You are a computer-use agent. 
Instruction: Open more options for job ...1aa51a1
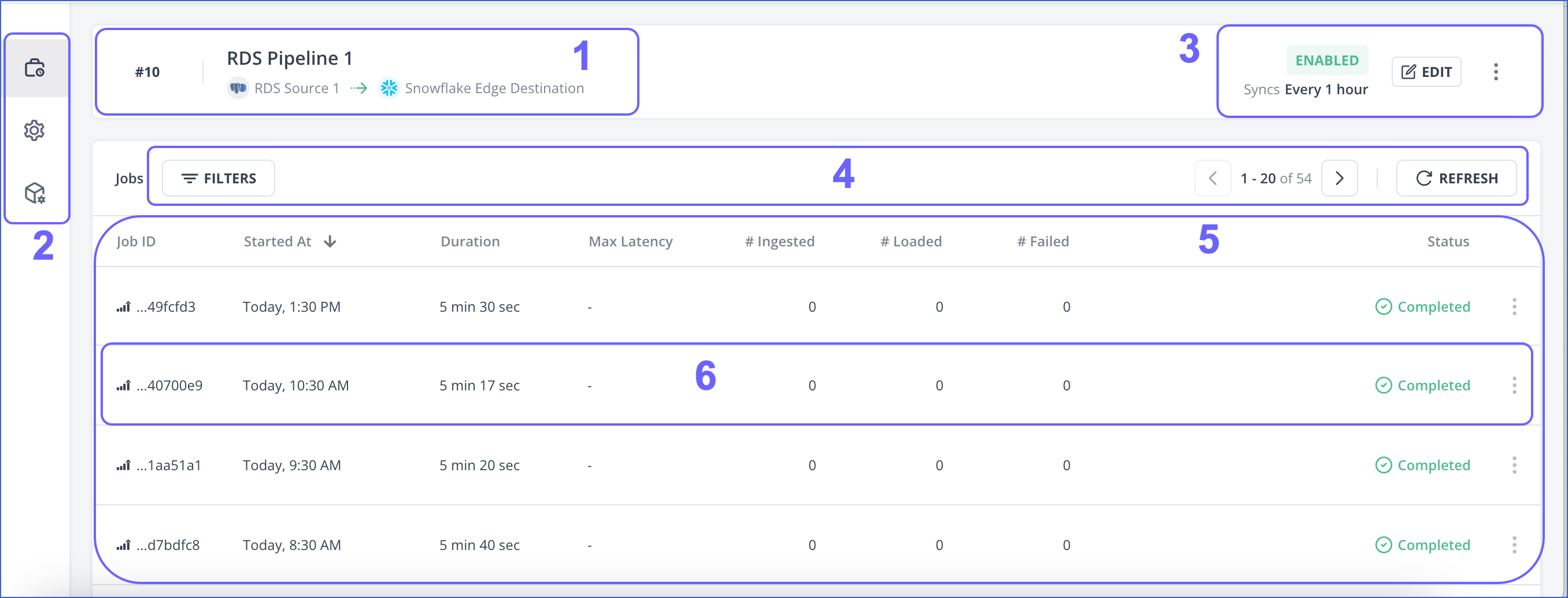[1514, 465]
